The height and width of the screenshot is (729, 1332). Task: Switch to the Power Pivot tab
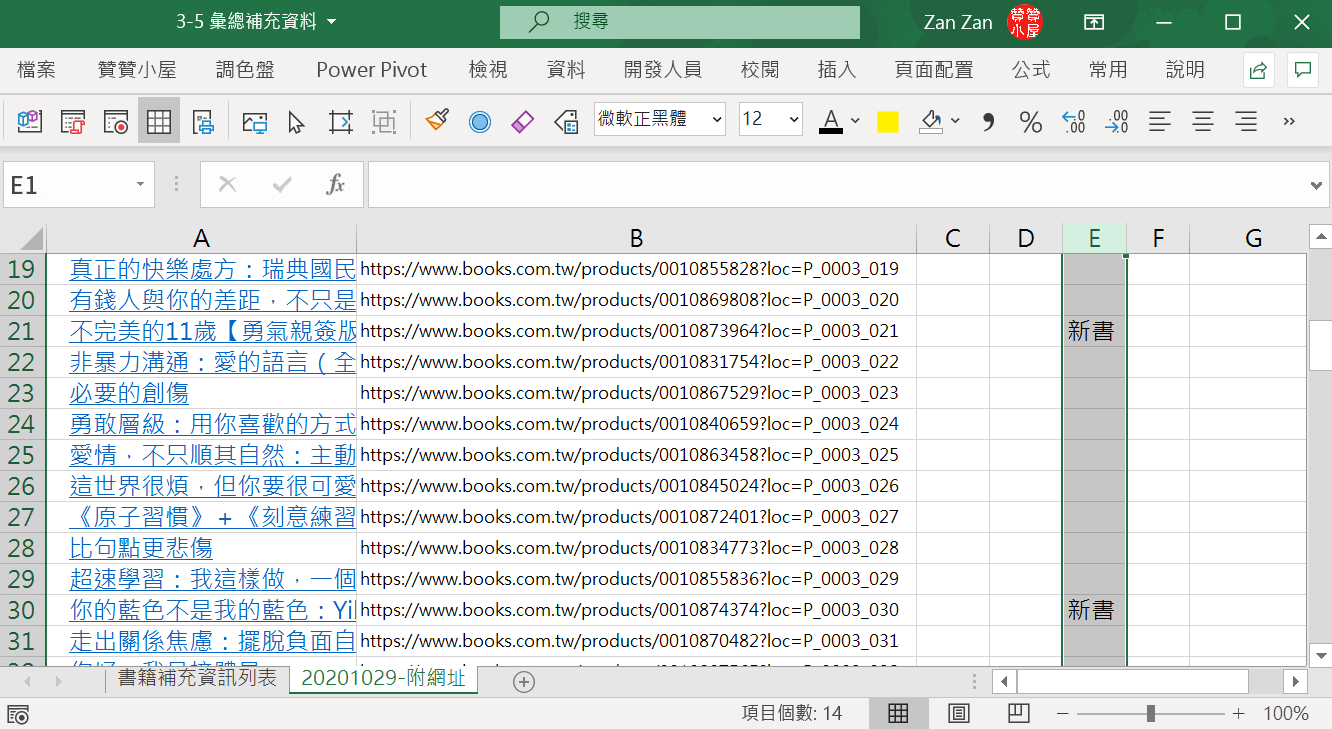pyautogui.click(x=372, y=70)
